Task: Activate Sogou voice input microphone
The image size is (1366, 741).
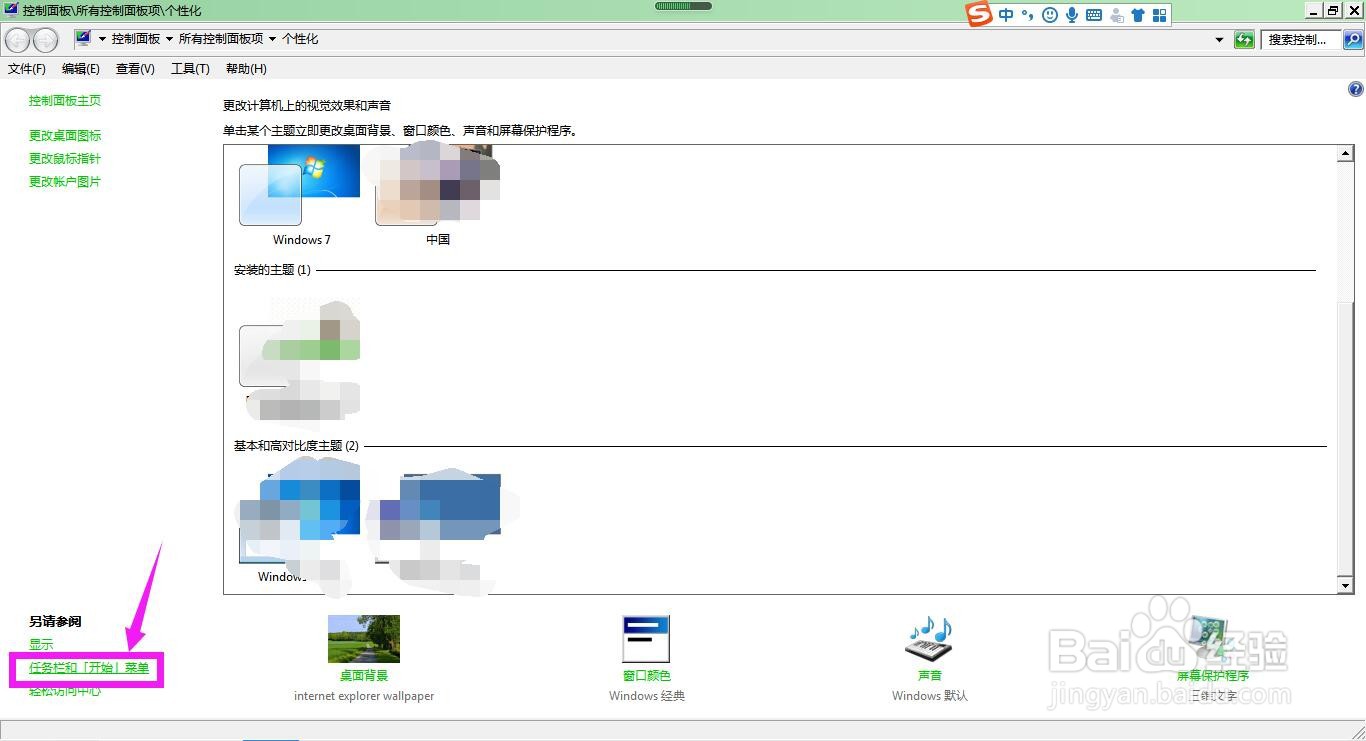Action: (x=1072, y=15)
